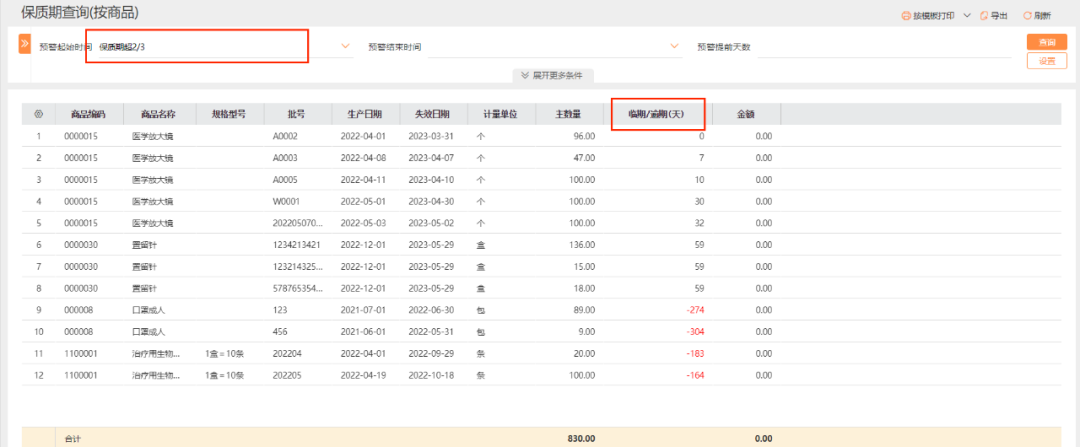
Task: Click the 临期/逾期(天) column header
Action: click(656, 114)
